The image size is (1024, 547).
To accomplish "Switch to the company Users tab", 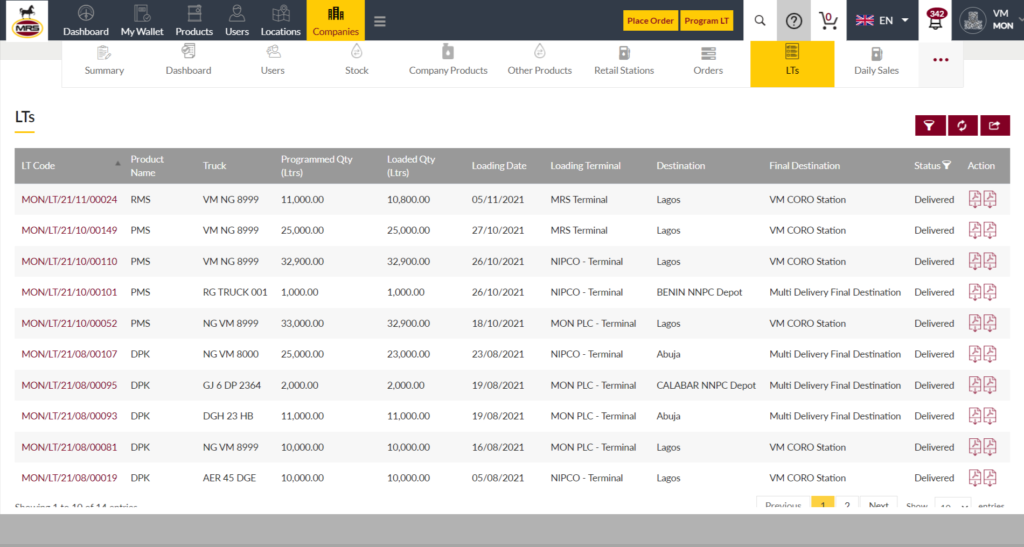I will [x=272, y=63].
